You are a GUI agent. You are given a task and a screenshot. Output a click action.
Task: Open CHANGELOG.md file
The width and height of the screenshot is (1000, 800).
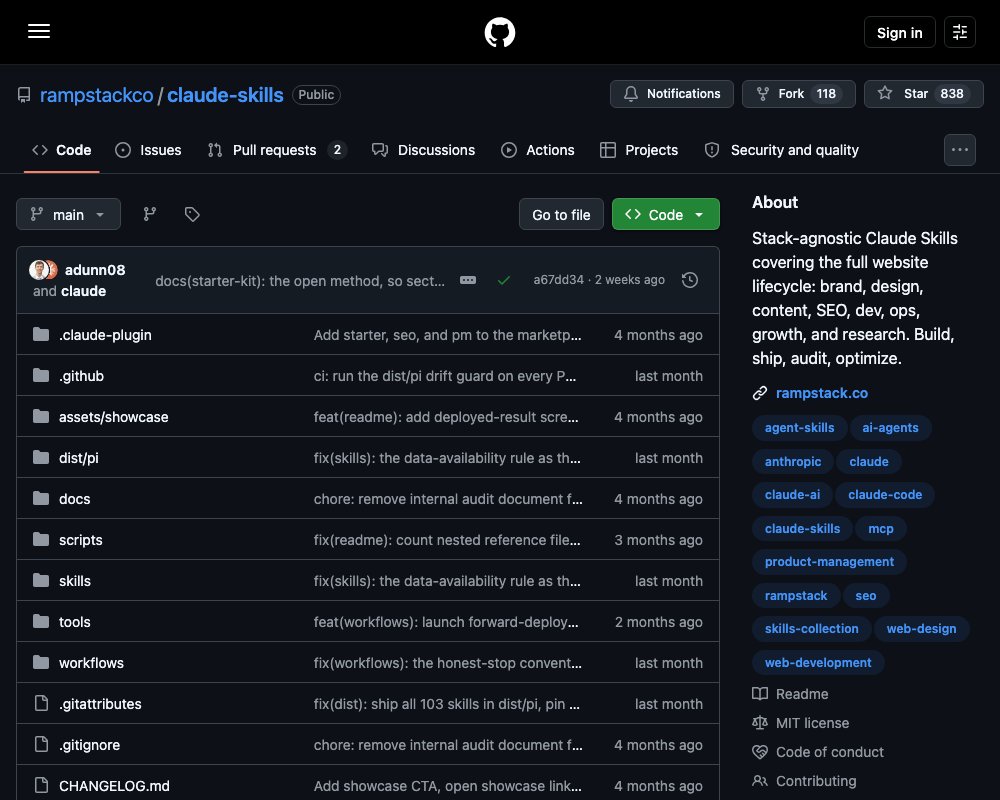click(114, 786)
